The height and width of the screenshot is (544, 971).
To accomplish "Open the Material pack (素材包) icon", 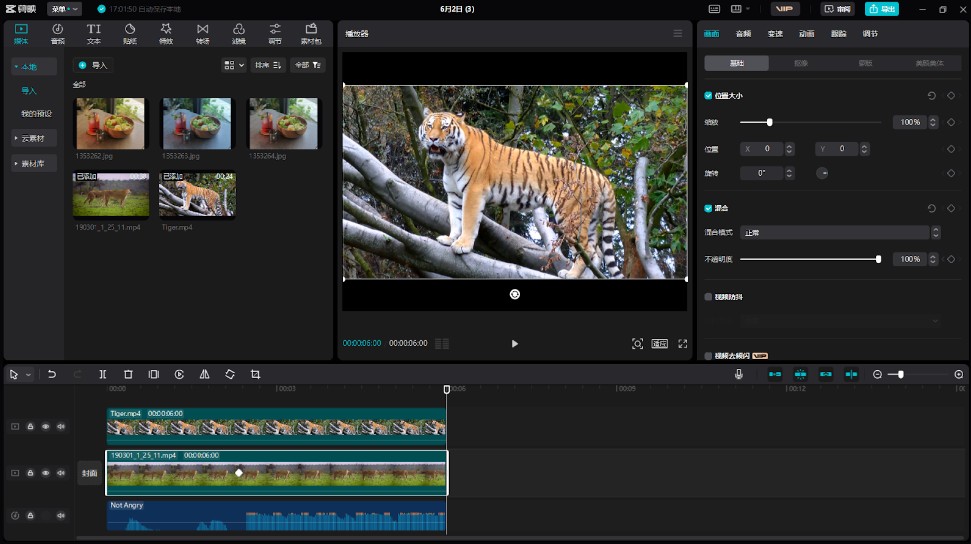I will coord(311,33).
